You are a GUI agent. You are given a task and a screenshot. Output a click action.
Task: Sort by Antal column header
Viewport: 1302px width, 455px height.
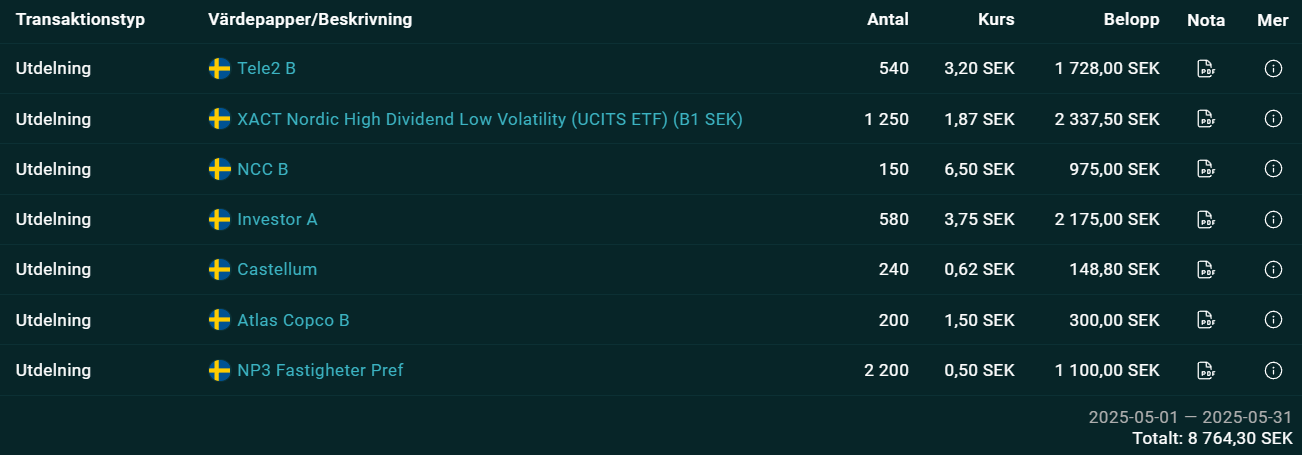pyautogui.click(x=888, y=20)
